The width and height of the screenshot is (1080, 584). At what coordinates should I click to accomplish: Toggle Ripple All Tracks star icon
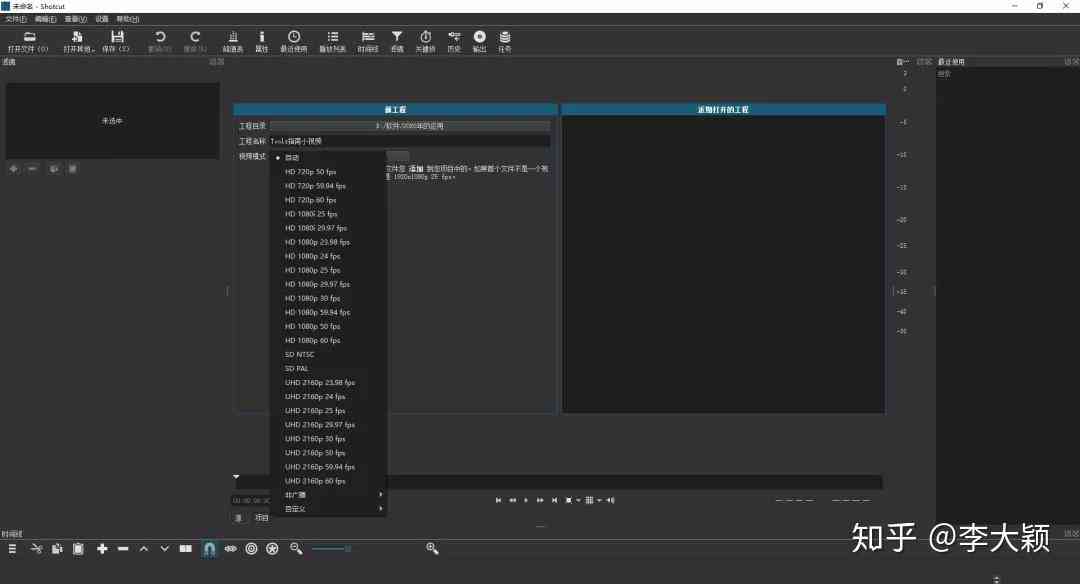pos(273,549)
